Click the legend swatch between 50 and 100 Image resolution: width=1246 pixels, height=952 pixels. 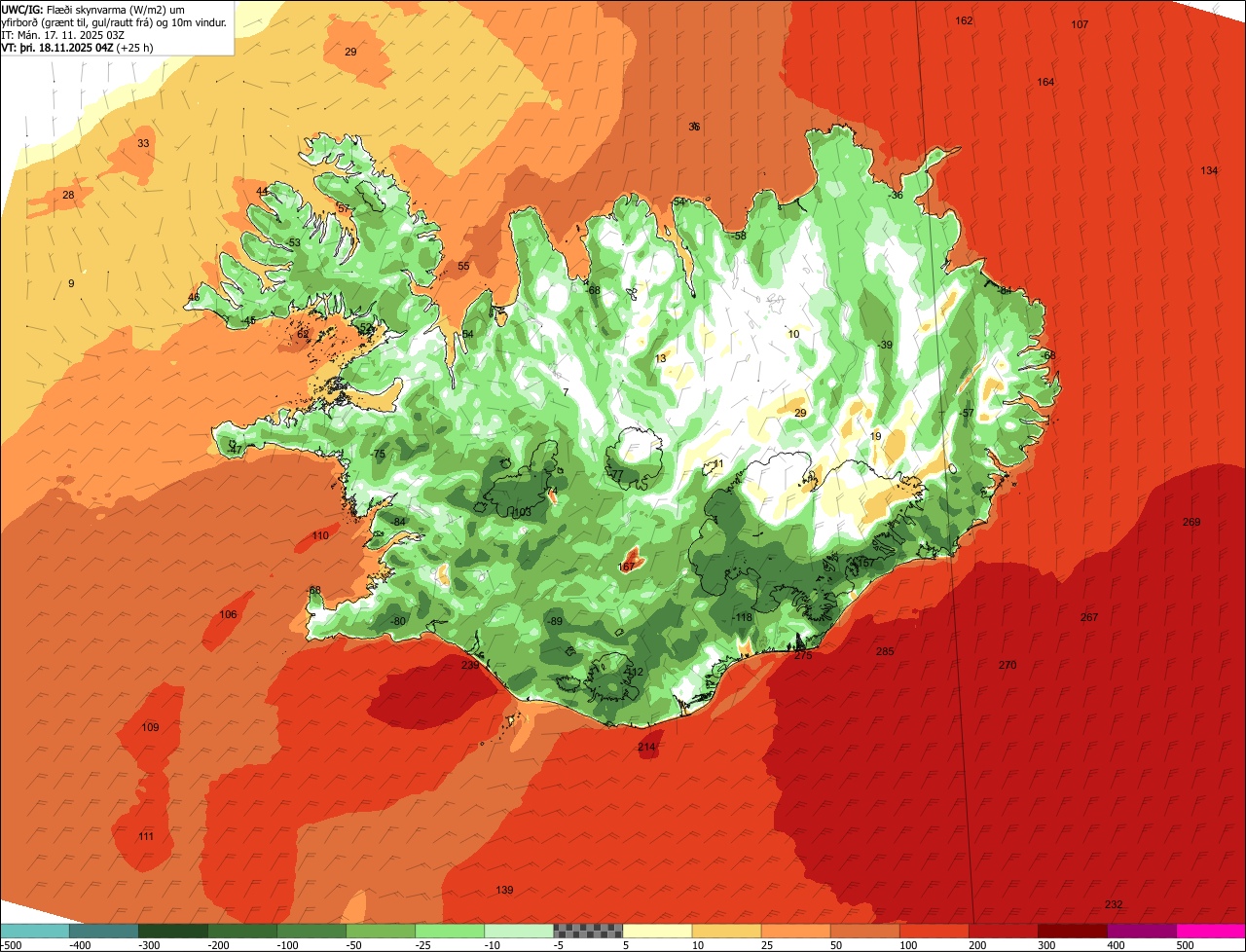click(x=864, y=931)
